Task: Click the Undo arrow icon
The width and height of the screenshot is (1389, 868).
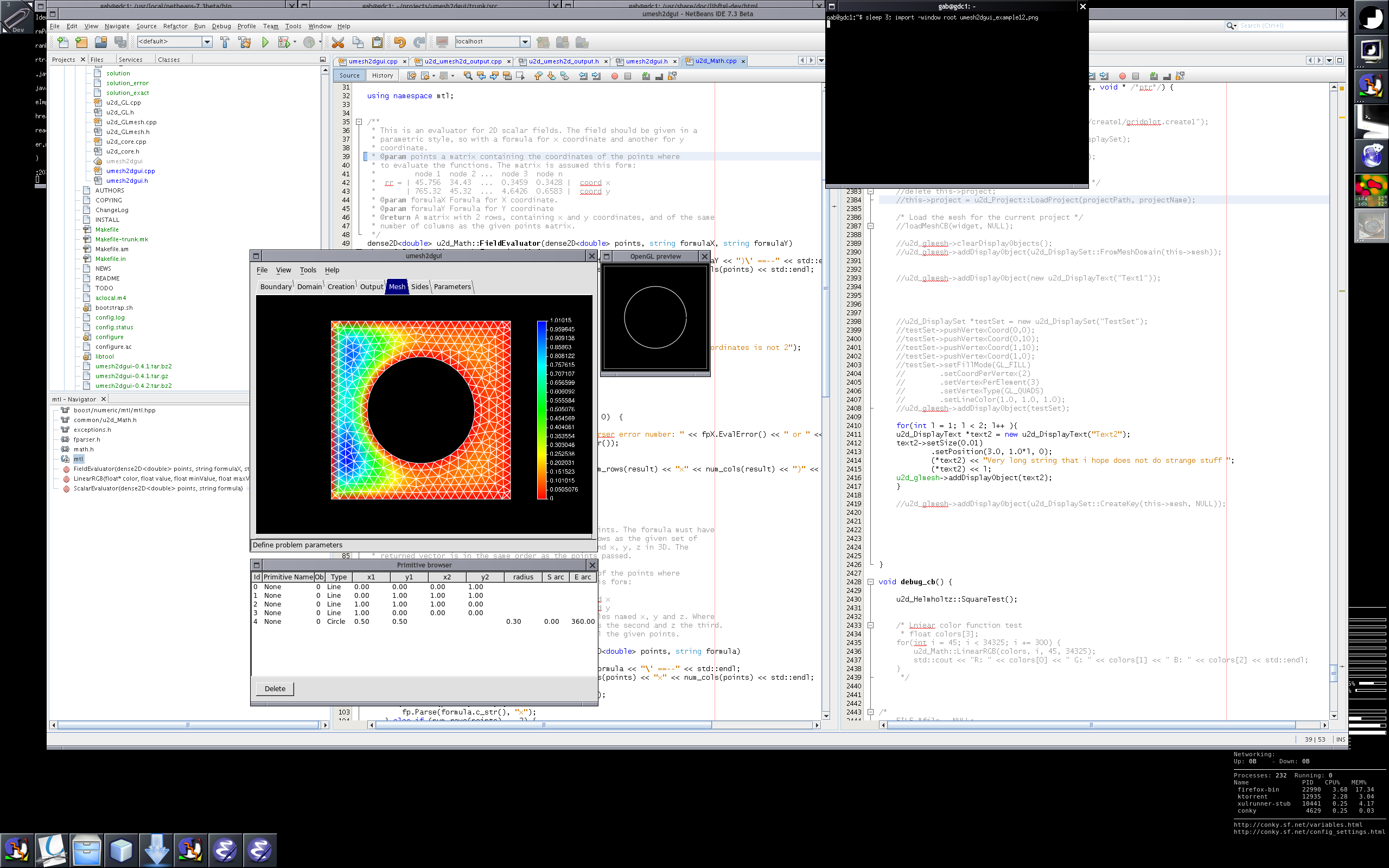Action: 399,42
